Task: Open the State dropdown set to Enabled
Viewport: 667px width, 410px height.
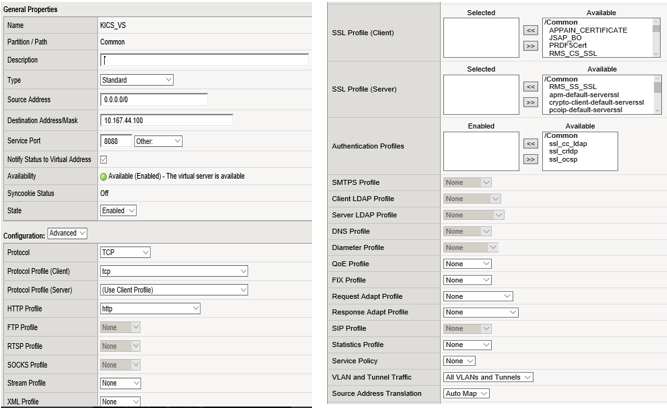Action: pos(118,210)
